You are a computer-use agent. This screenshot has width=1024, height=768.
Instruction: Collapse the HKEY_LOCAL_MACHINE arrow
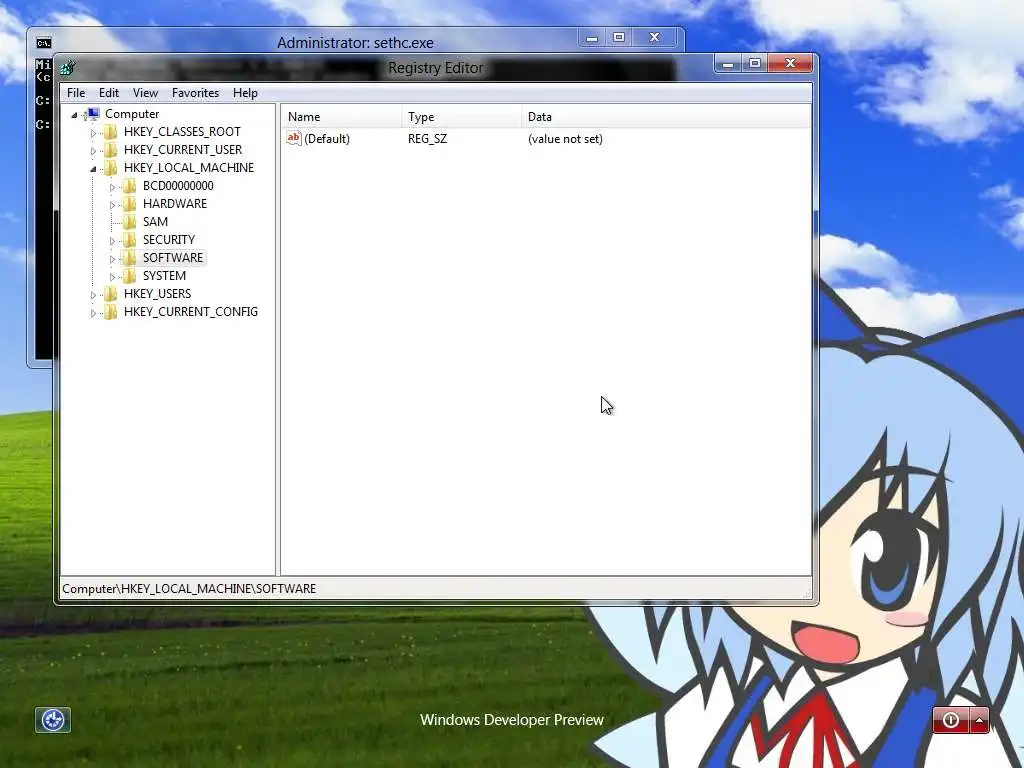pos(93,168)
